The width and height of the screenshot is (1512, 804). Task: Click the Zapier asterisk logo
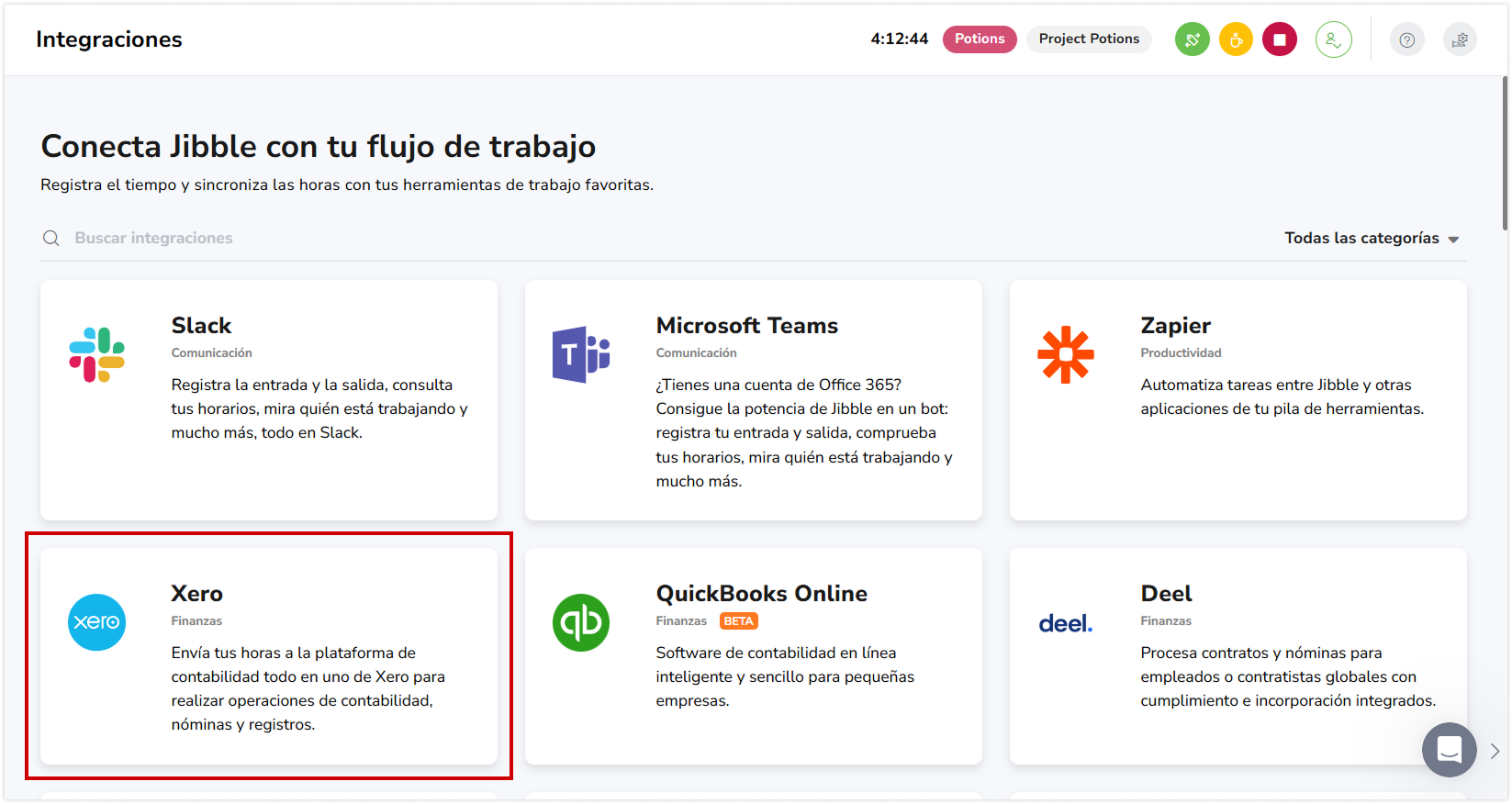[x=1066, y=354]
